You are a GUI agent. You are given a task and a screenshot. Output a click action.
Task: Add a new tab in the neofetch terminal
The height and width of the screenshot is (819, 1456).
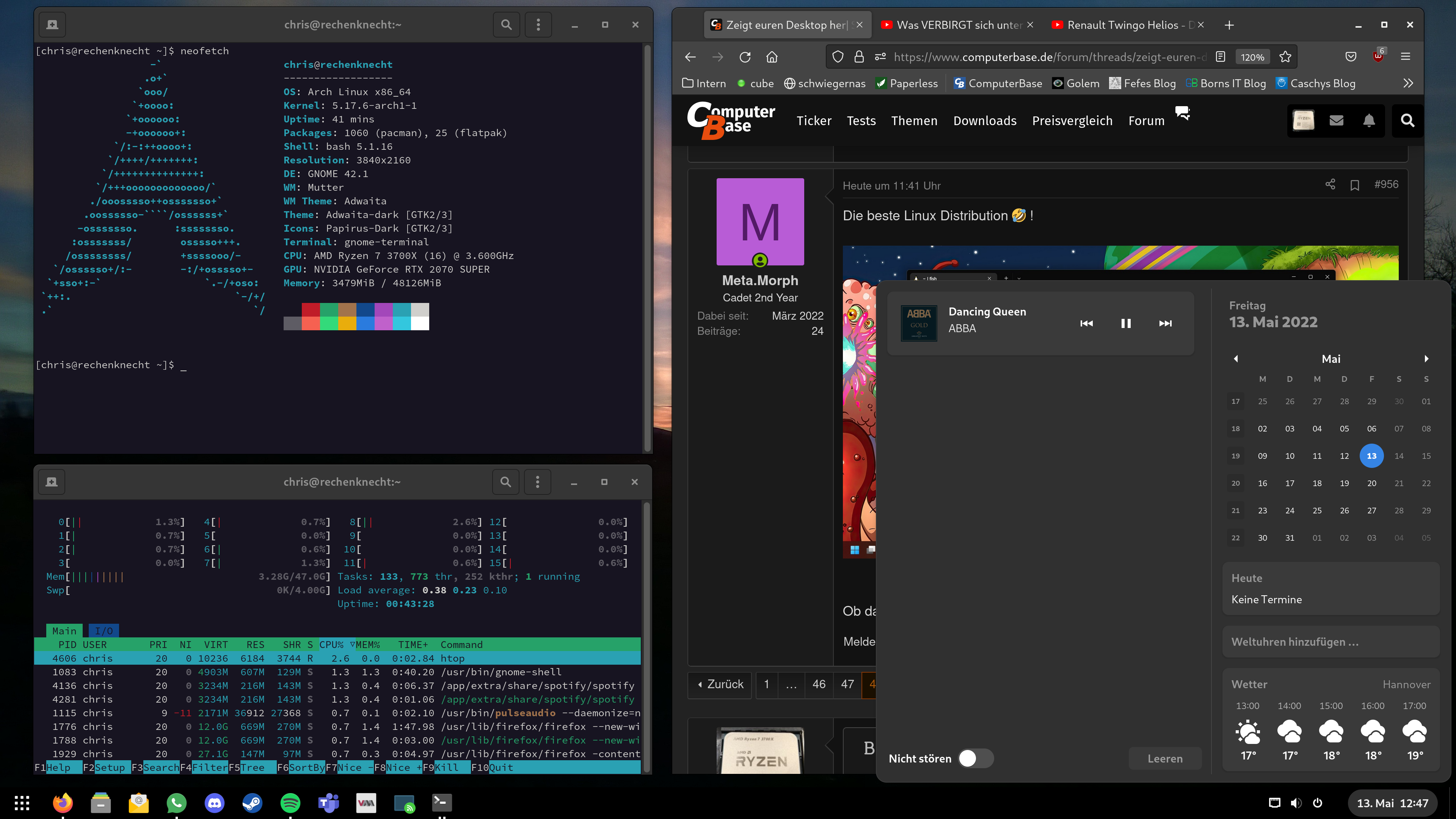tap(52, 24)
